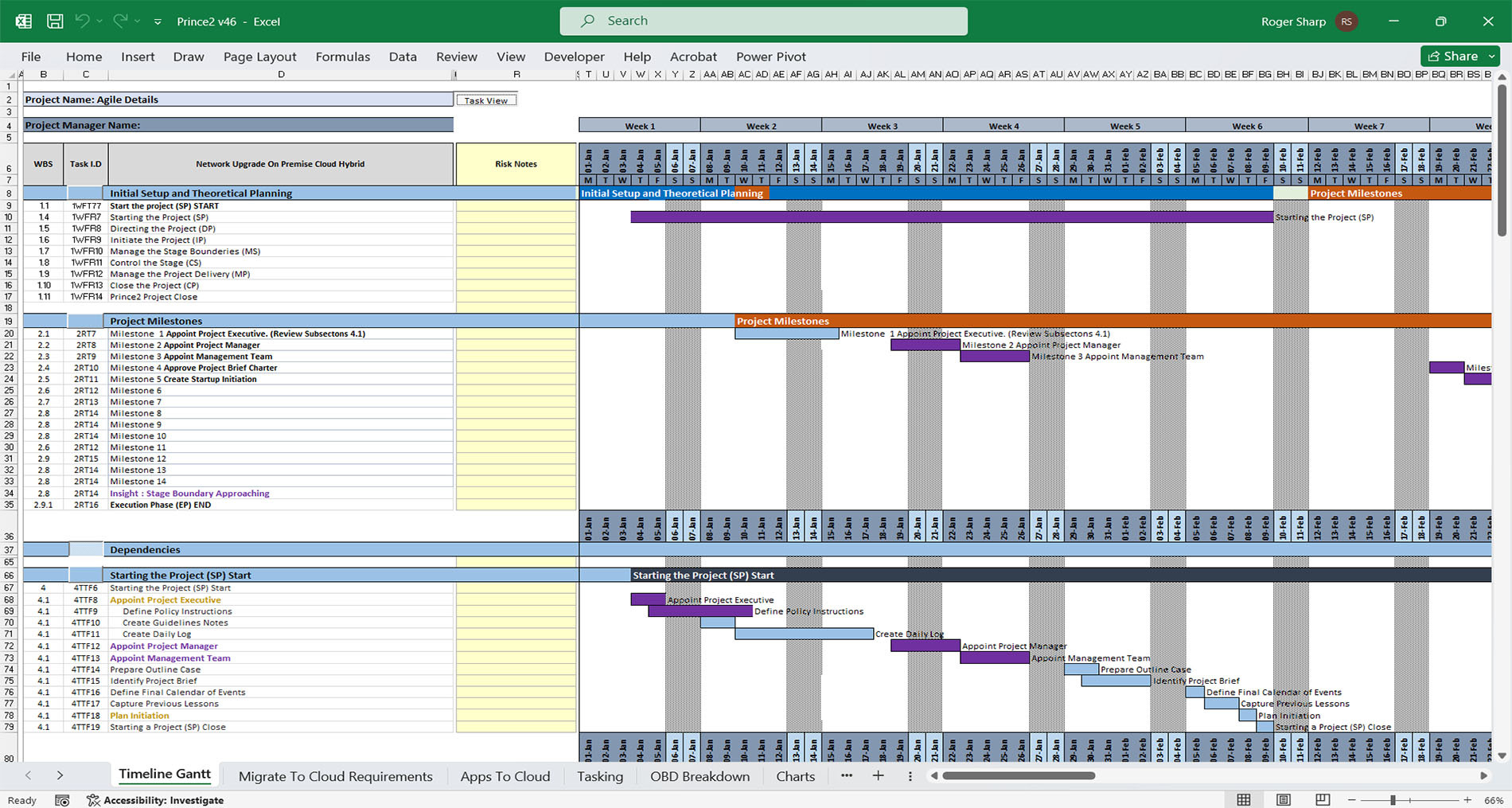The height and width of the screenshot is (808, 1512).
Task: Click zoom in plus button
Action: tap(1467, 799)
